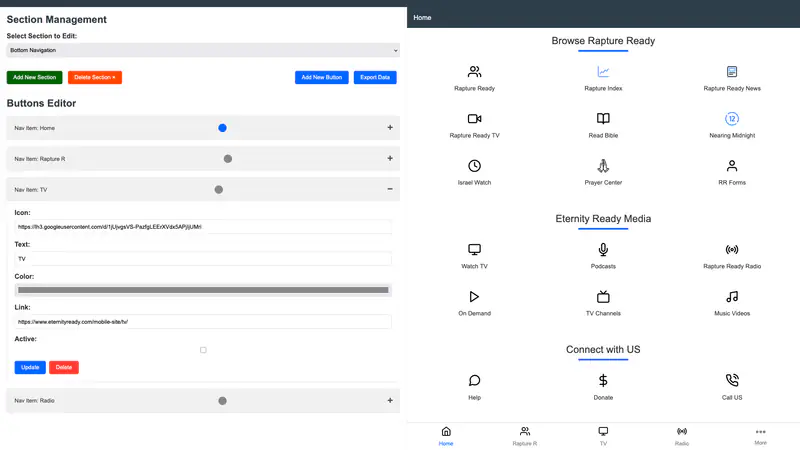Click the gray color dot on Rapture R row
The image size is (800, 450).
point(228,159)
